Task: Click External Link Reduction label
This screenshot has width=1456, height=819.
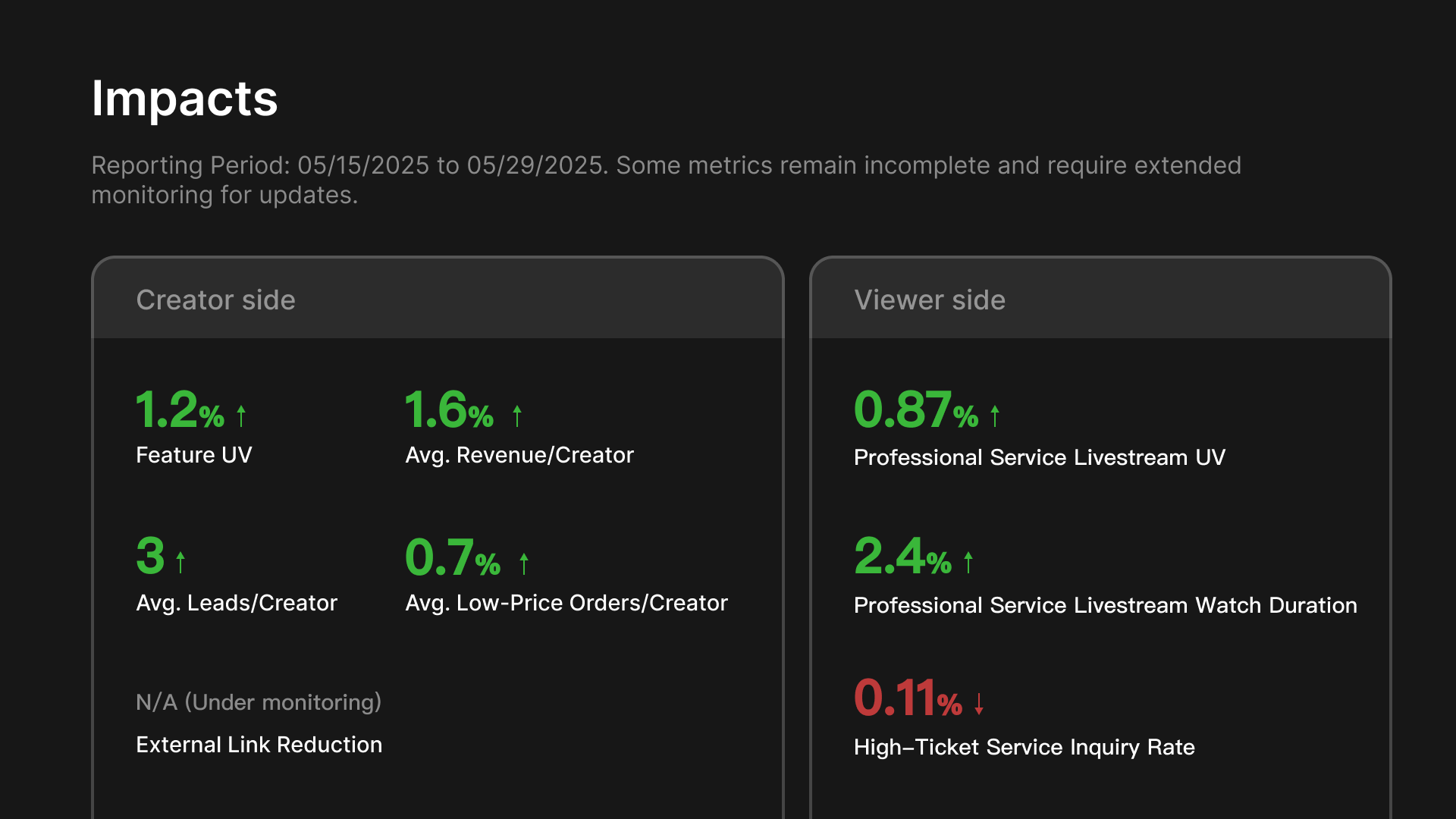Action: pyautogui.click(x=259, y=745)
